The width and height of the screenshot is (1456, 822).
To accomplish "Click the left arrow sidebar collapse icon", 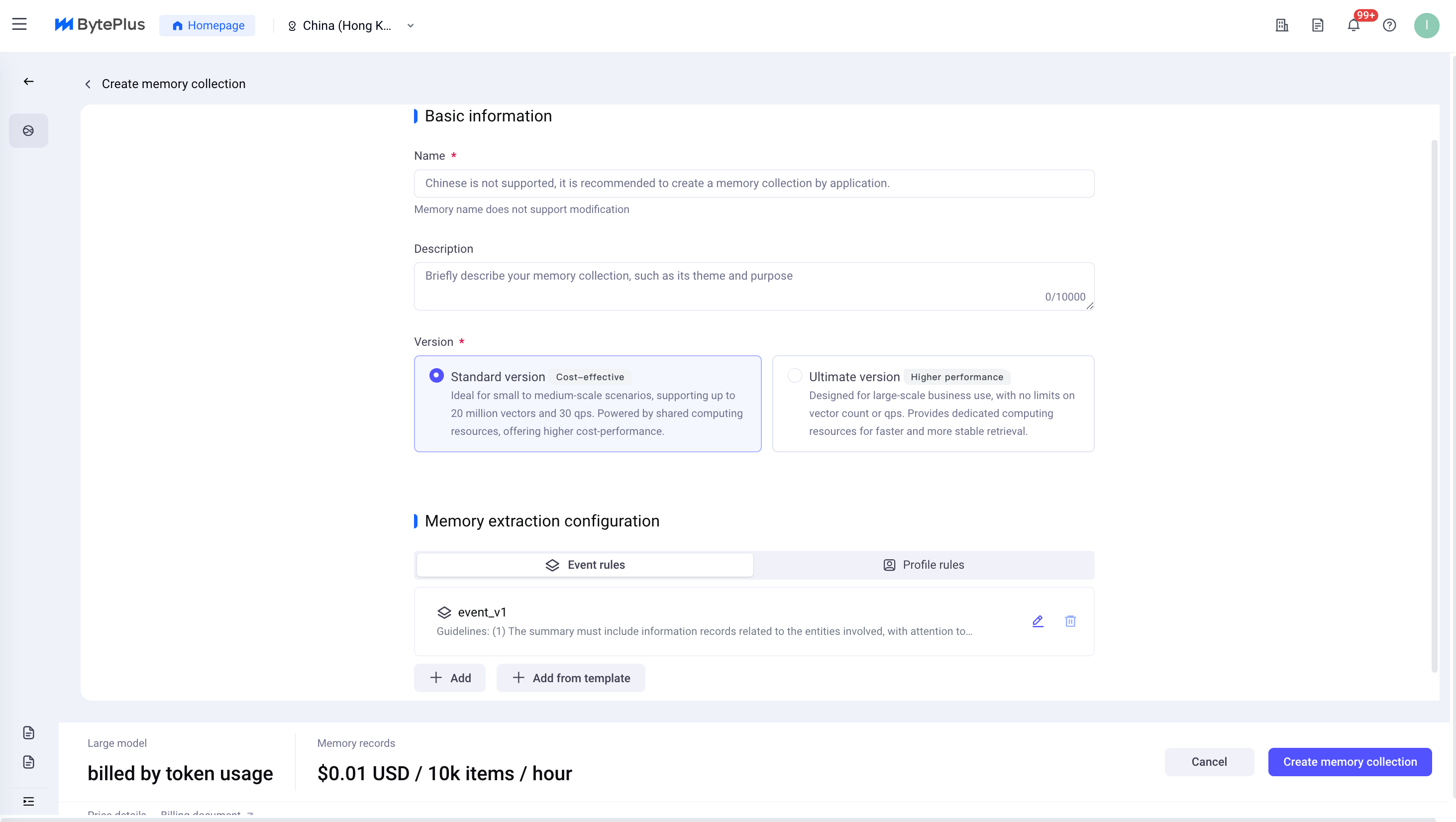I will [x=28, y=82].
